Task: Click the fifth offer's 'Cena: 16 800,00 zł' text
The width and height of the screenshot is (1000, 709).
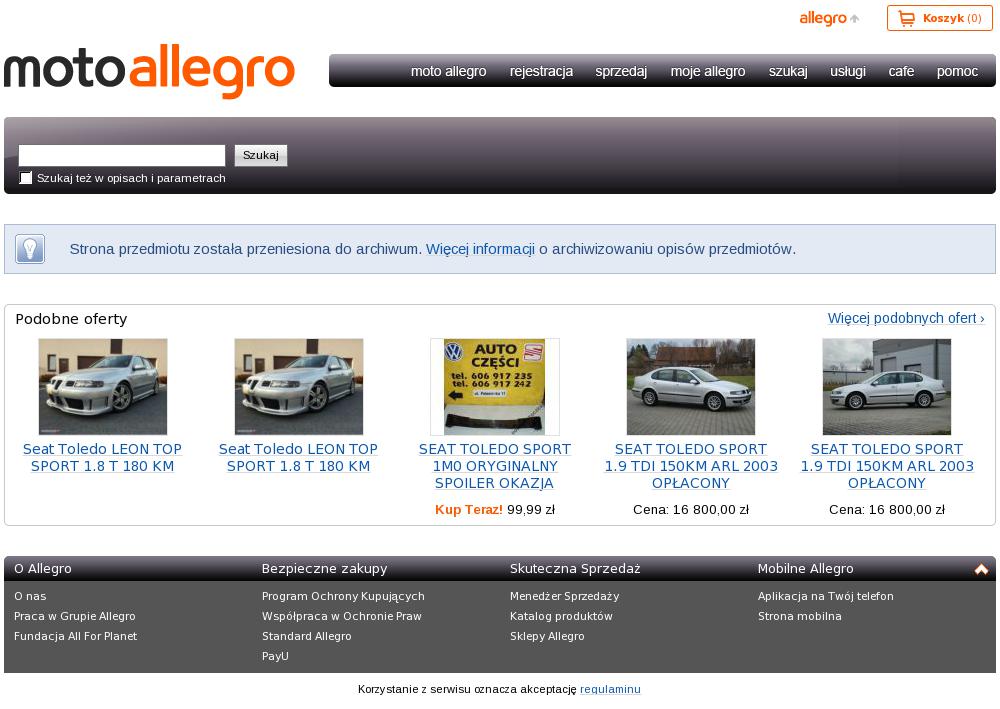Action: point(886,509)
